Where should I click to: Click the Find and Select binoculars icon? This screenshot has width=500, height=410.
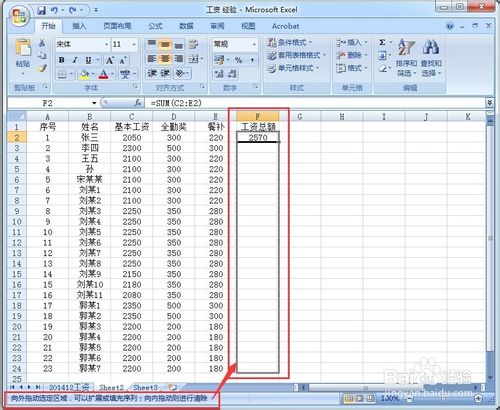[430, 47]
